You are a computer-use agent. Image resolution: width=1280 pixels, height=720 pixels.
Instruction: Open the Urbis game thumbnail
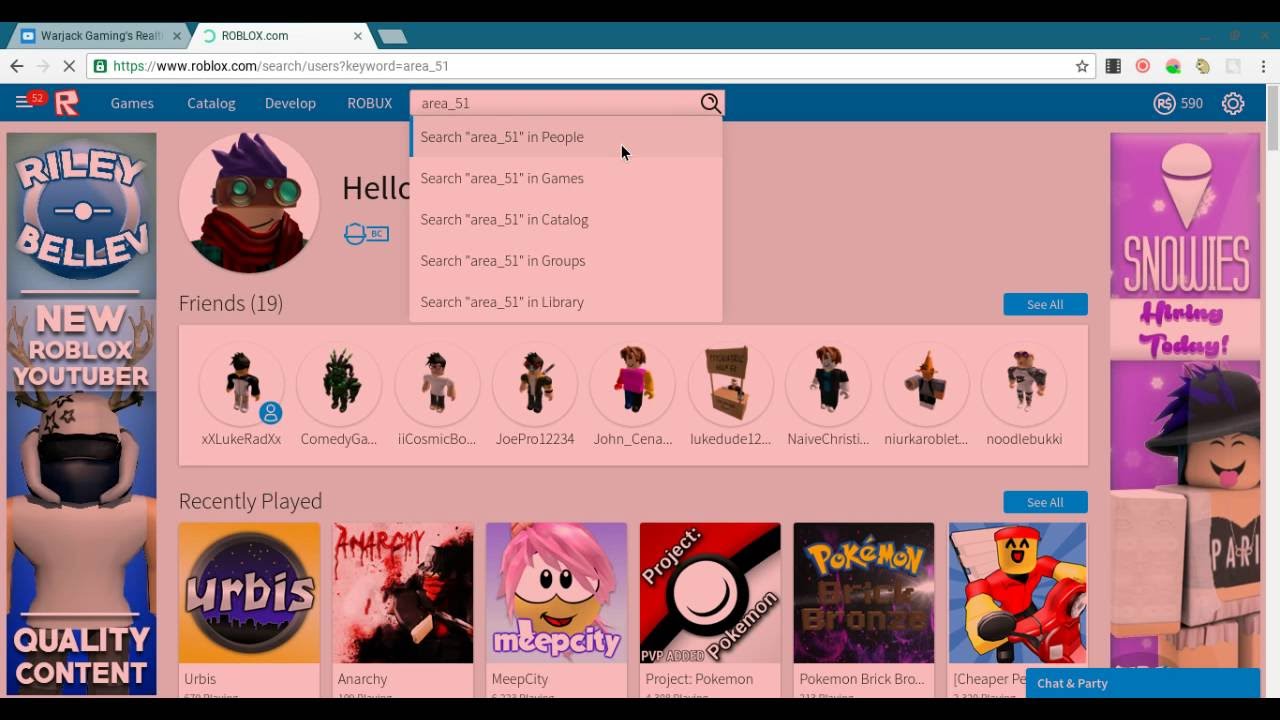click(x=249, y=593)
